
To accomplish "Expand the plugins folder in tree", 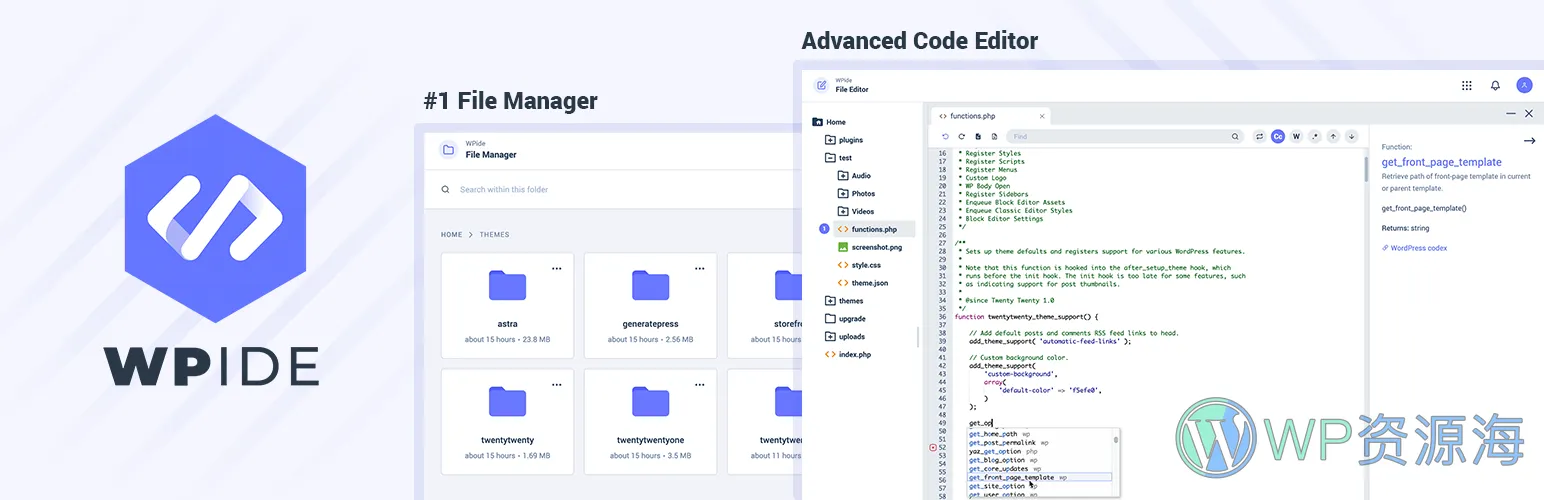I will tap(830, 140).
